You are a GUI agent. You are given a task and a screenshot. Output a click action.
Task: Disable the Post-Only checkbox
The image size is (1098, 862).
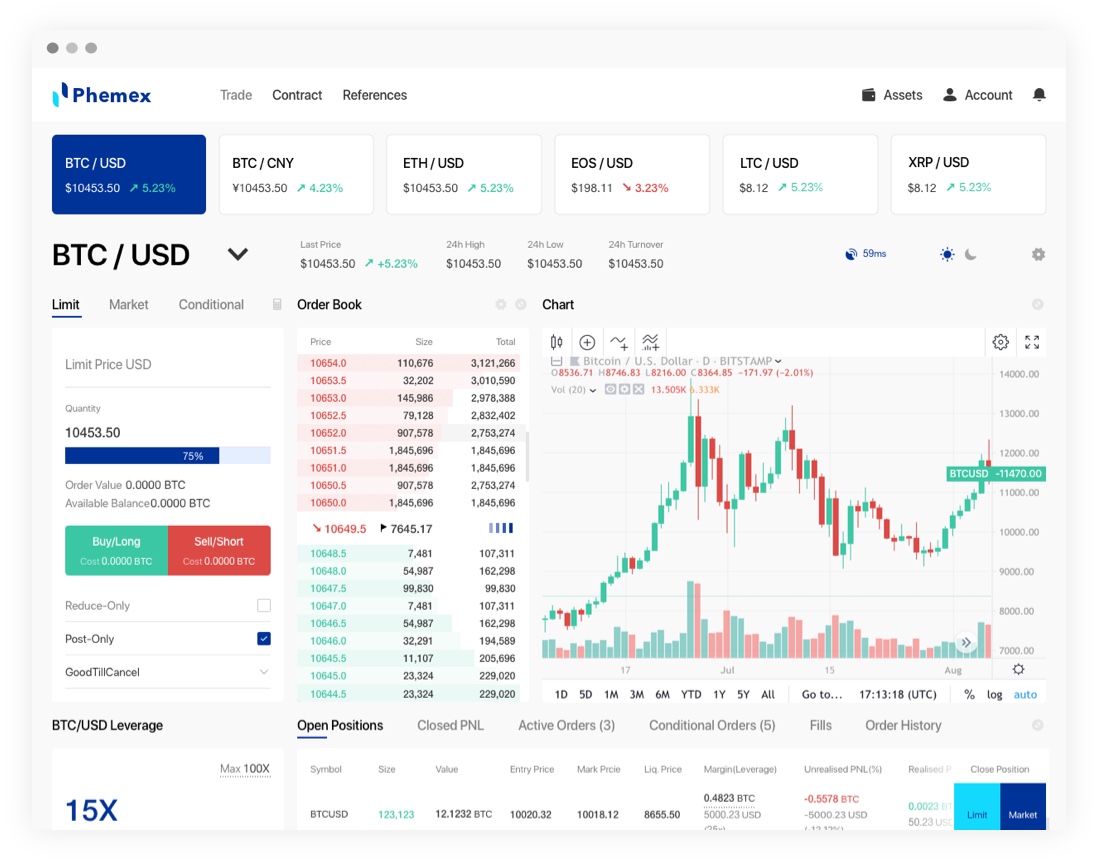pos(264,638)
